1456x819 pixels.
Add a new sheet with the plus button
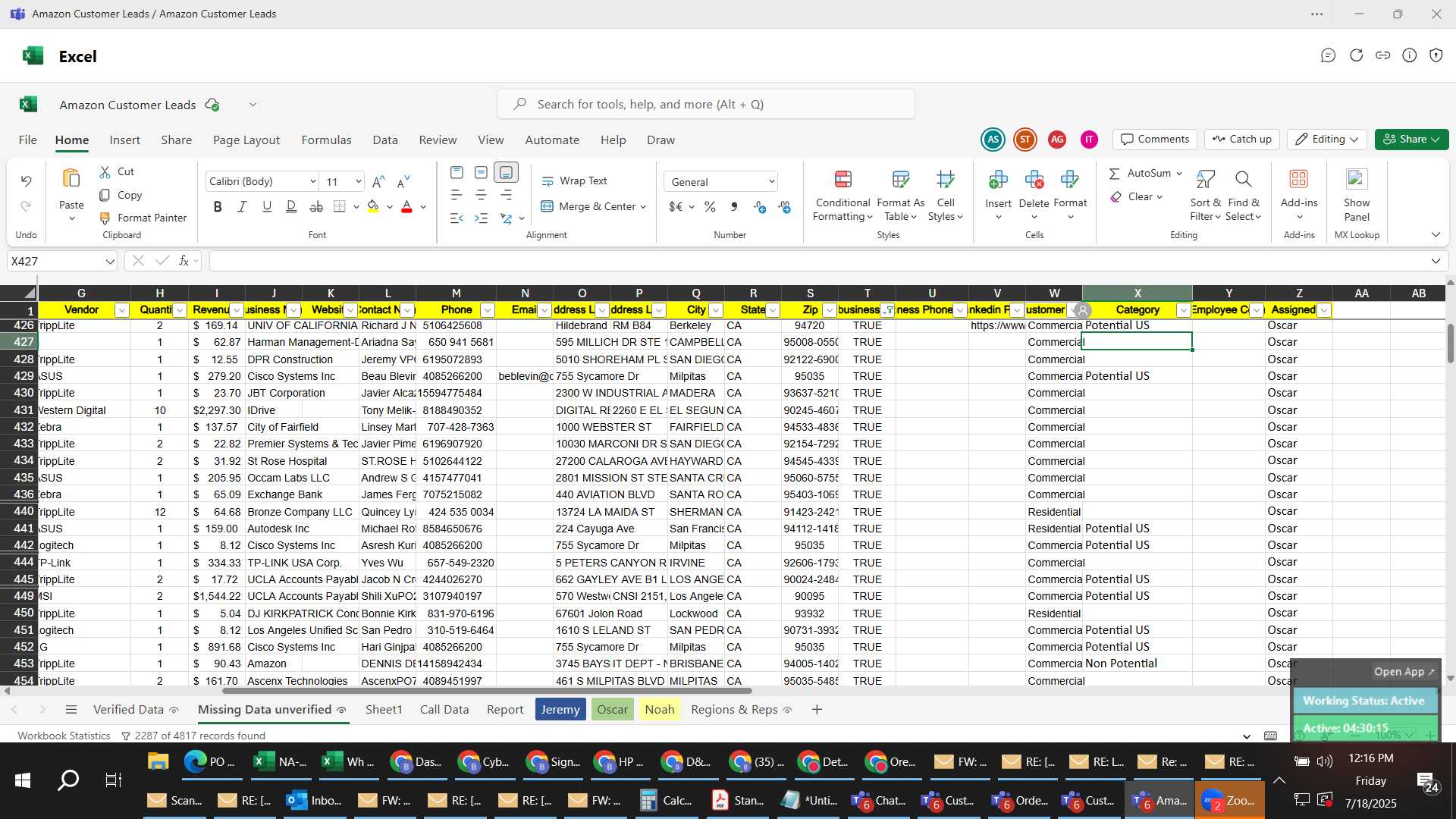coord(817,710)
